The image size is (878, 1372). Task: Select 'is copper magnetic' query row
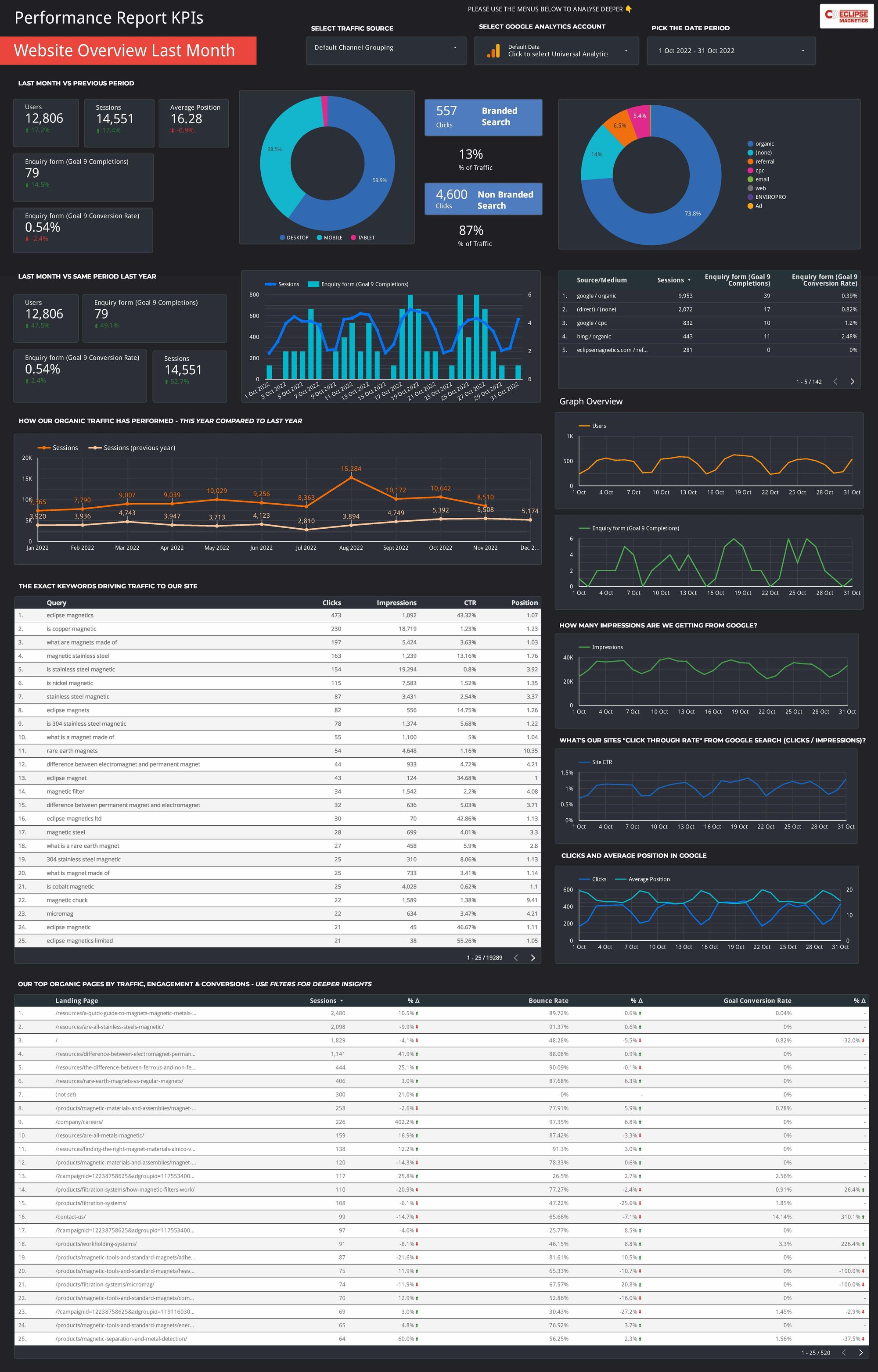pos(277,629)
